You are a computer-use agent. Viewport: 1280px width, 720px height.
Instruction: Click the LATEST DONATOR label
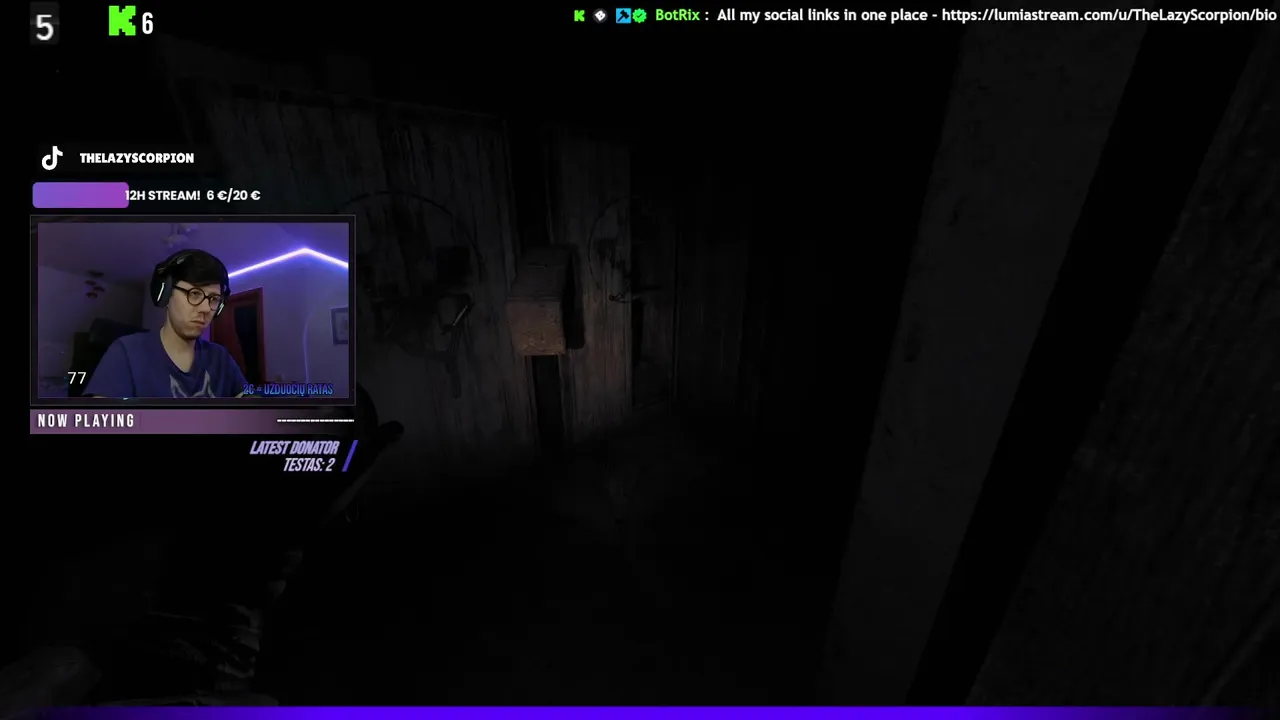[x=295, y=448]
